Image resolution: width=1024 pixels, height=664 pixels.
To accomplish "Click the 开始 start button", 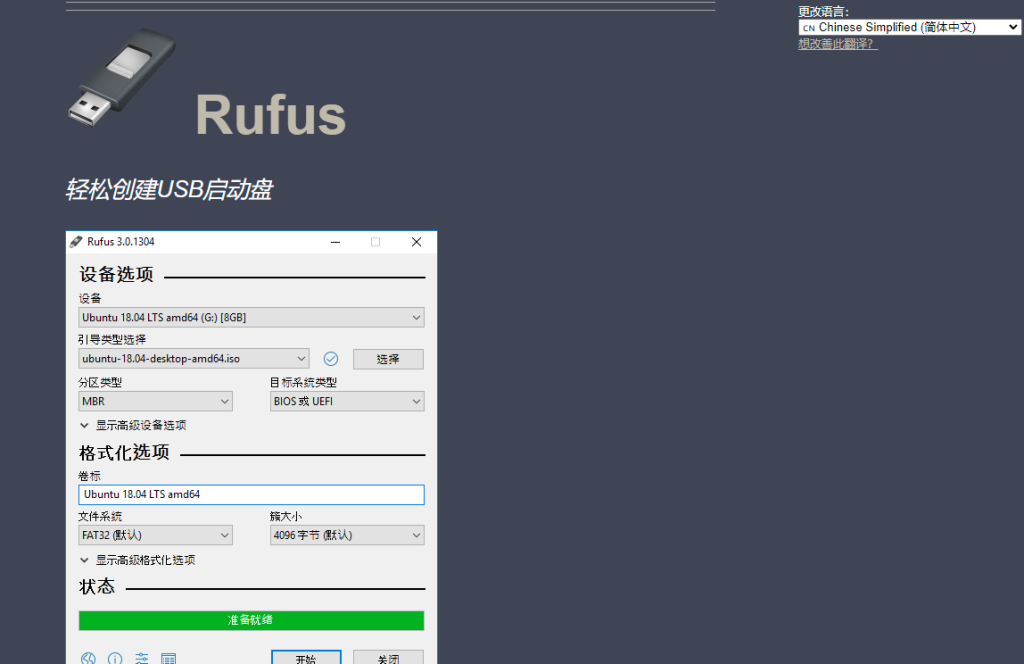I will coord(306,657).
